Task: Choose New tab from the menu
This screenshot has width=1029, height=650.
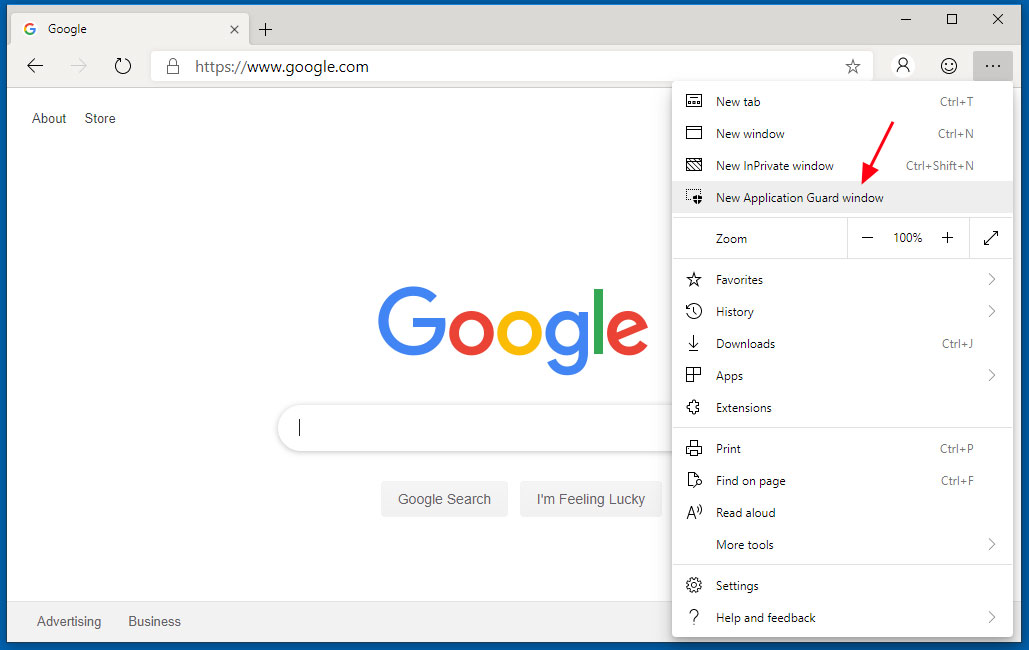Action: [x=843, y=101]
